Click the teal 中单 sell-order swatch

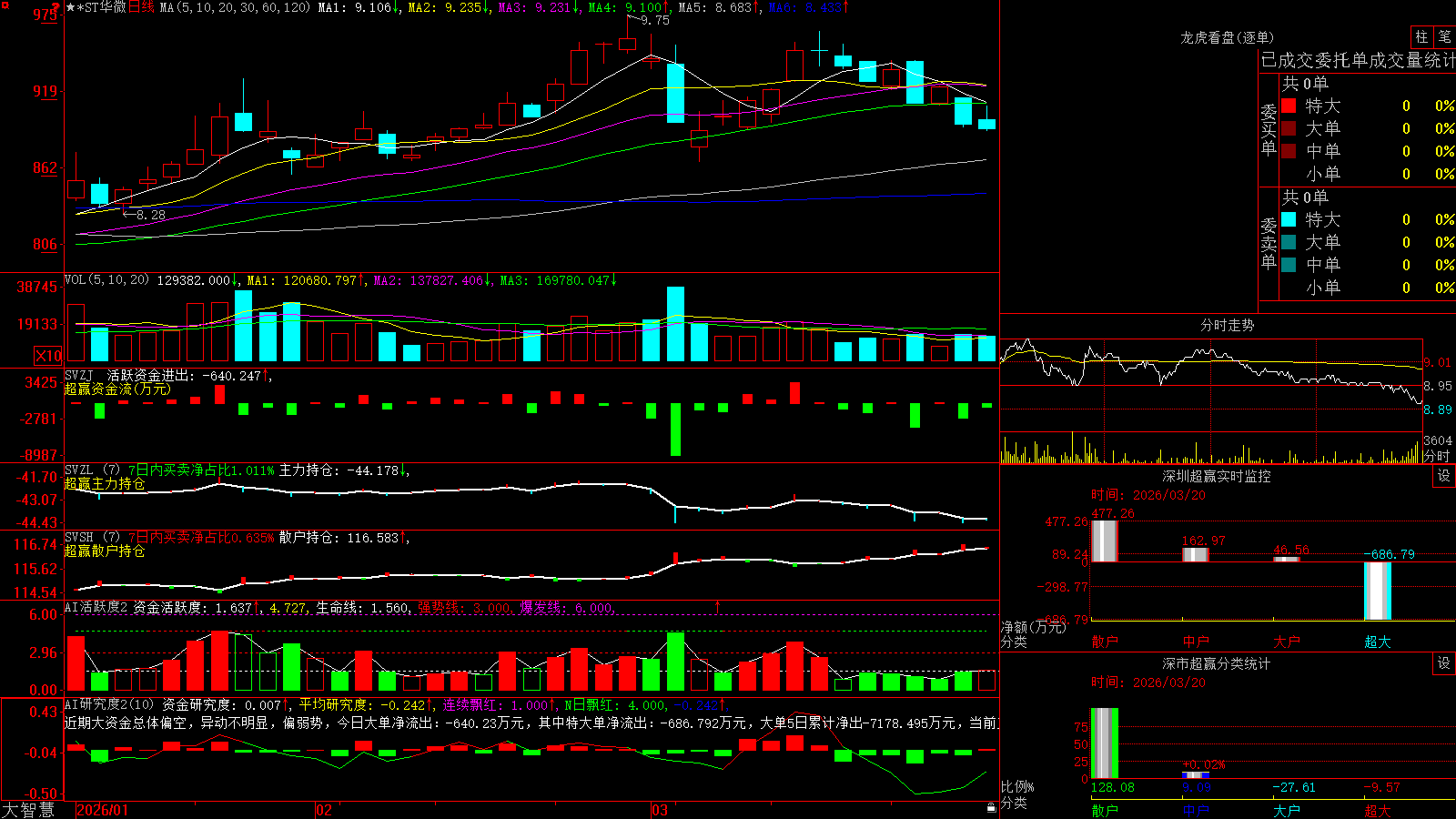tap(1289, 265)
